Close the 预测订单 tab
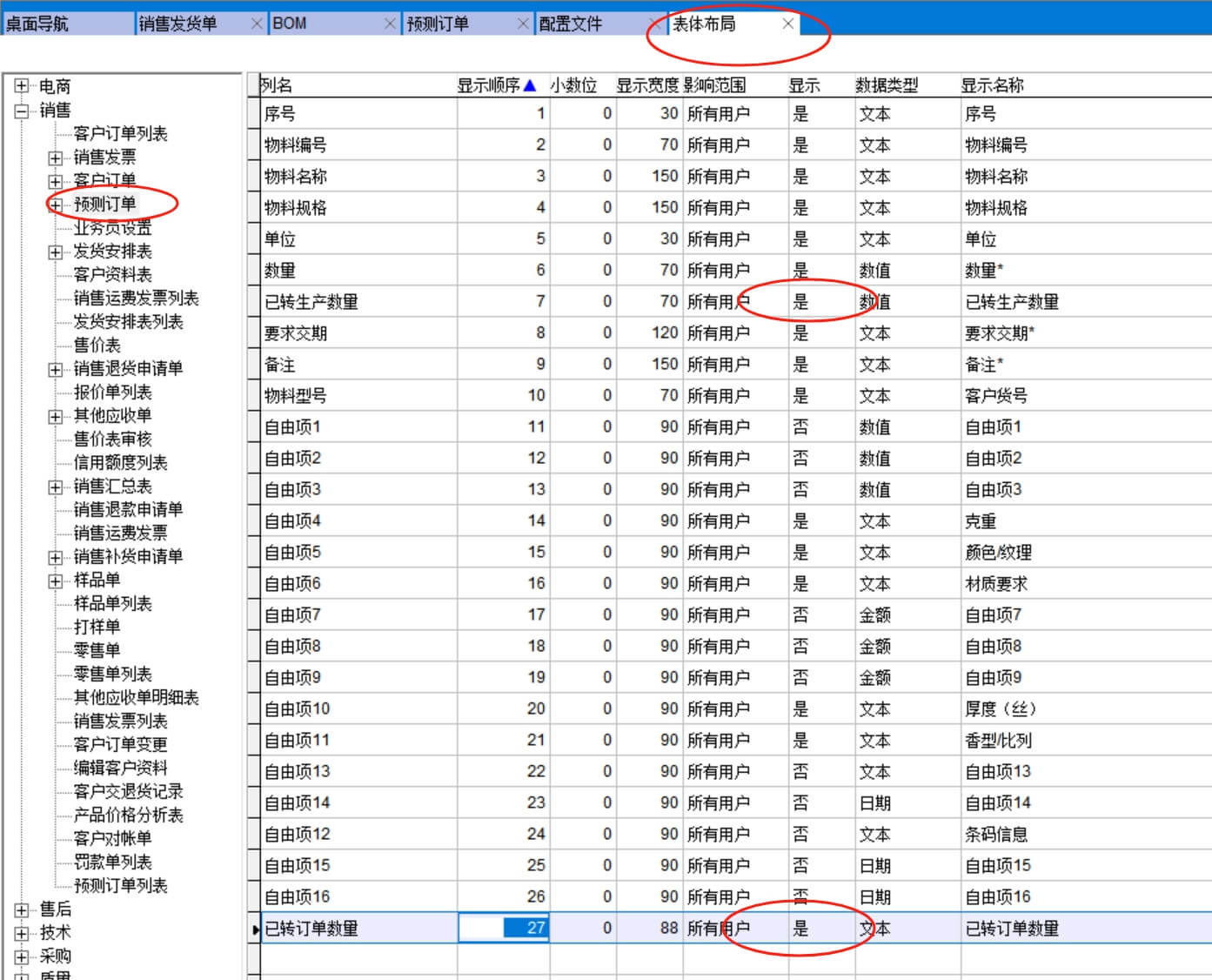1212x980 pixels. [523, 23]
